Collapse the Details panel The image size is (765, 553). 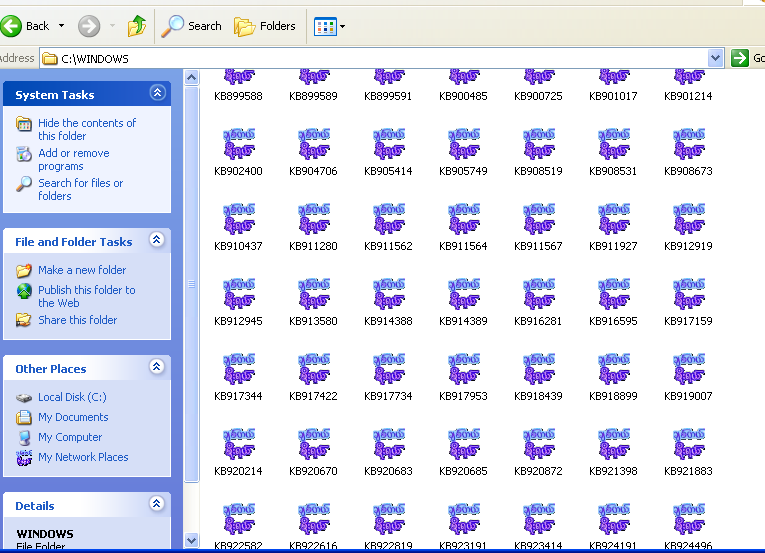(x=157, y=504)
